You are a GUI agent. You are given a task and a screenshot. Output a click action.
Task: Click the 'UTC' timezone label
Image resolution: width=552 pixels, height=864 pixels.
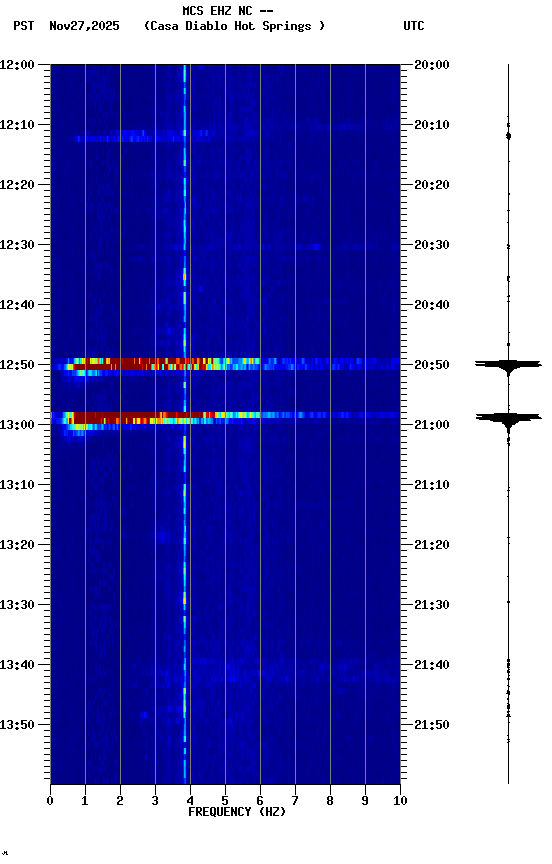pos(414,26)
